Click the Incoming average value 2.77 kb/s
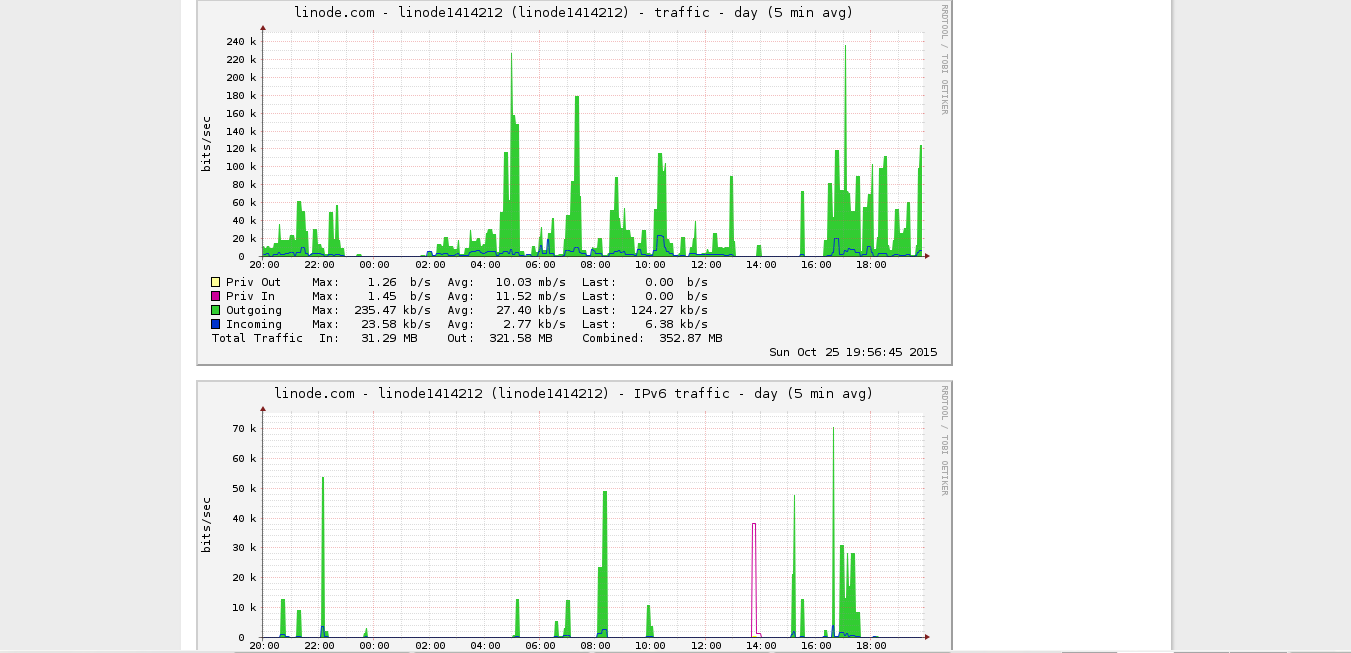 (x=536, y=324)
